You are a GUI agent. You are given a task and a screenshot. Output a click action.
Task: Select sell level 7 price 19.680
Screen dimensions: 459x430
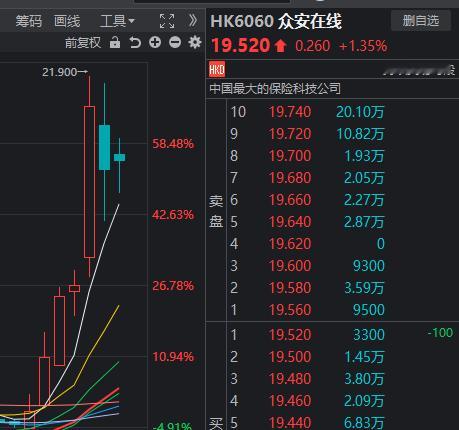[290, 178]
